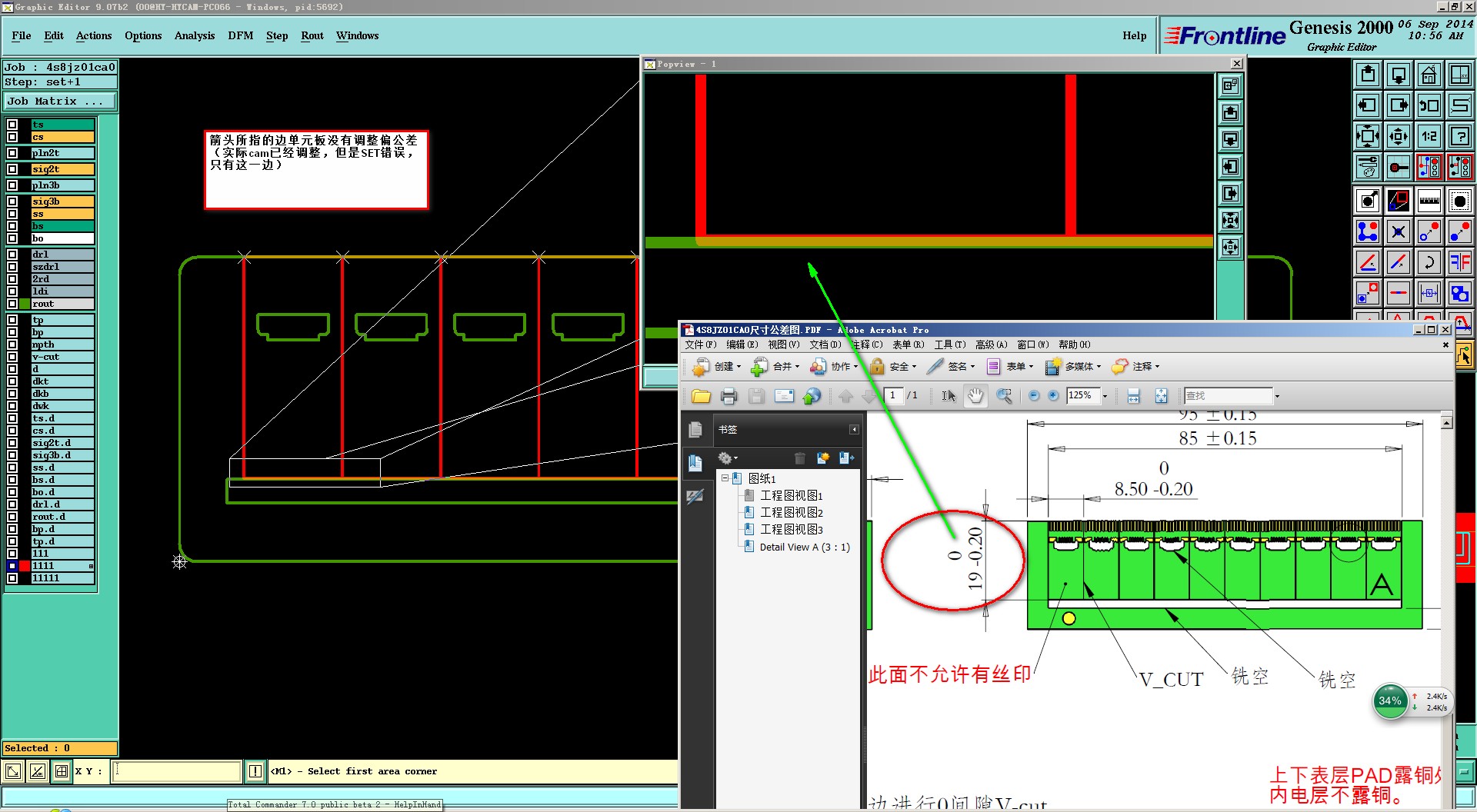Viewport: 1477px width, 812px height.
Task: Toggle the 1111 layer display box
Action: [x=12, y=566]
